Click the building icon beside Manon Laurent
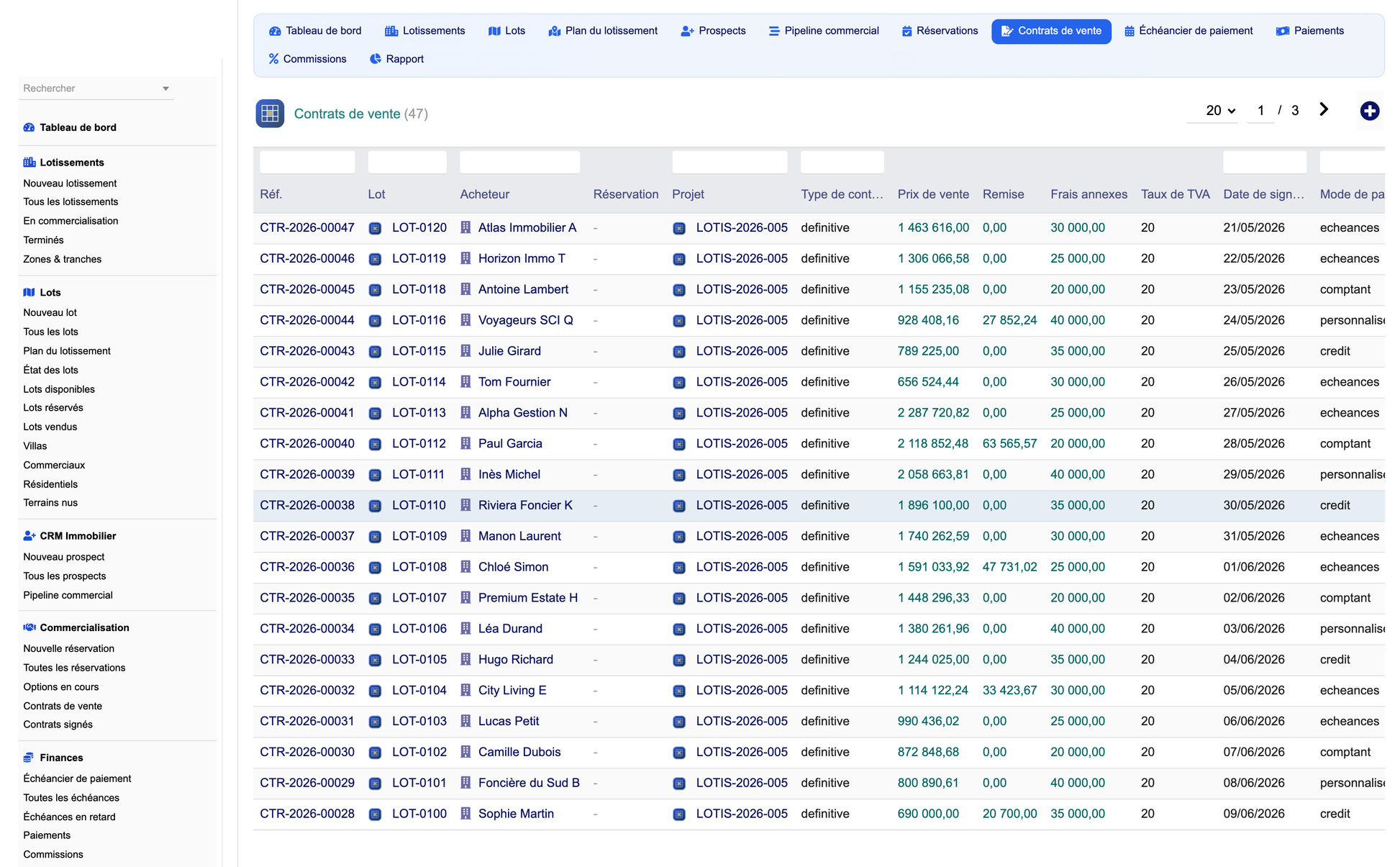 click(465, 536)
